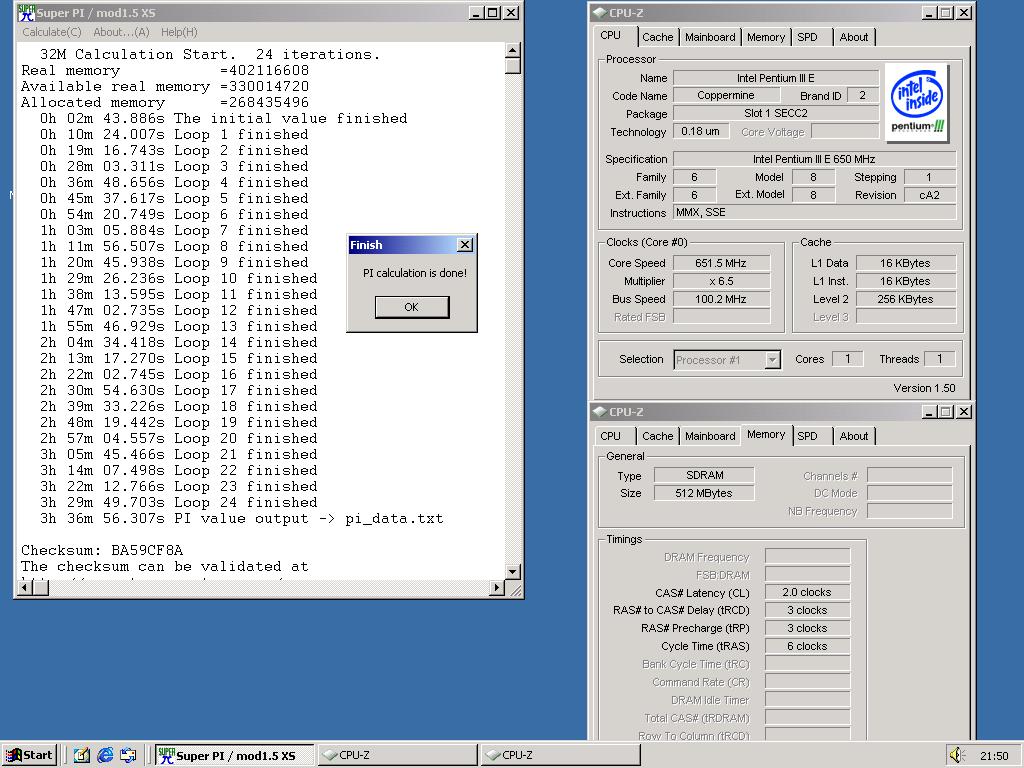Close the Finish dialog with X

[x=464, y=245]
